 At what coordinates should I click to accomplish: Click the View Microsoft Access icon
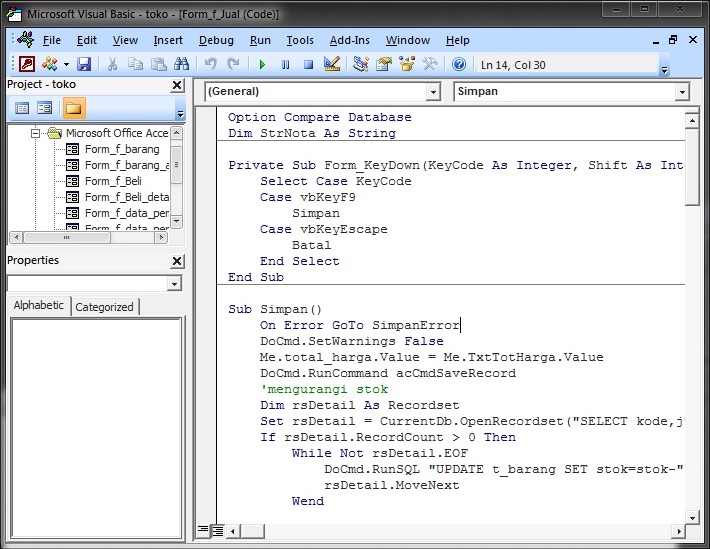(27, 64)
